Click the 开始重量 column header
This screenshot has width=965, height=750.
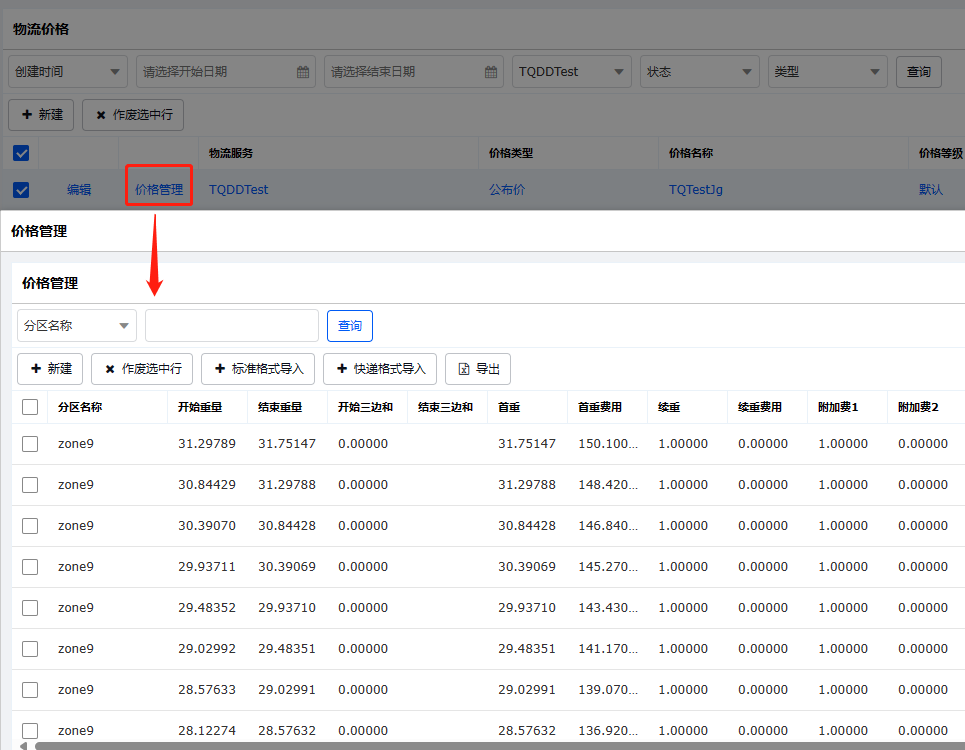tap(200, 407)
